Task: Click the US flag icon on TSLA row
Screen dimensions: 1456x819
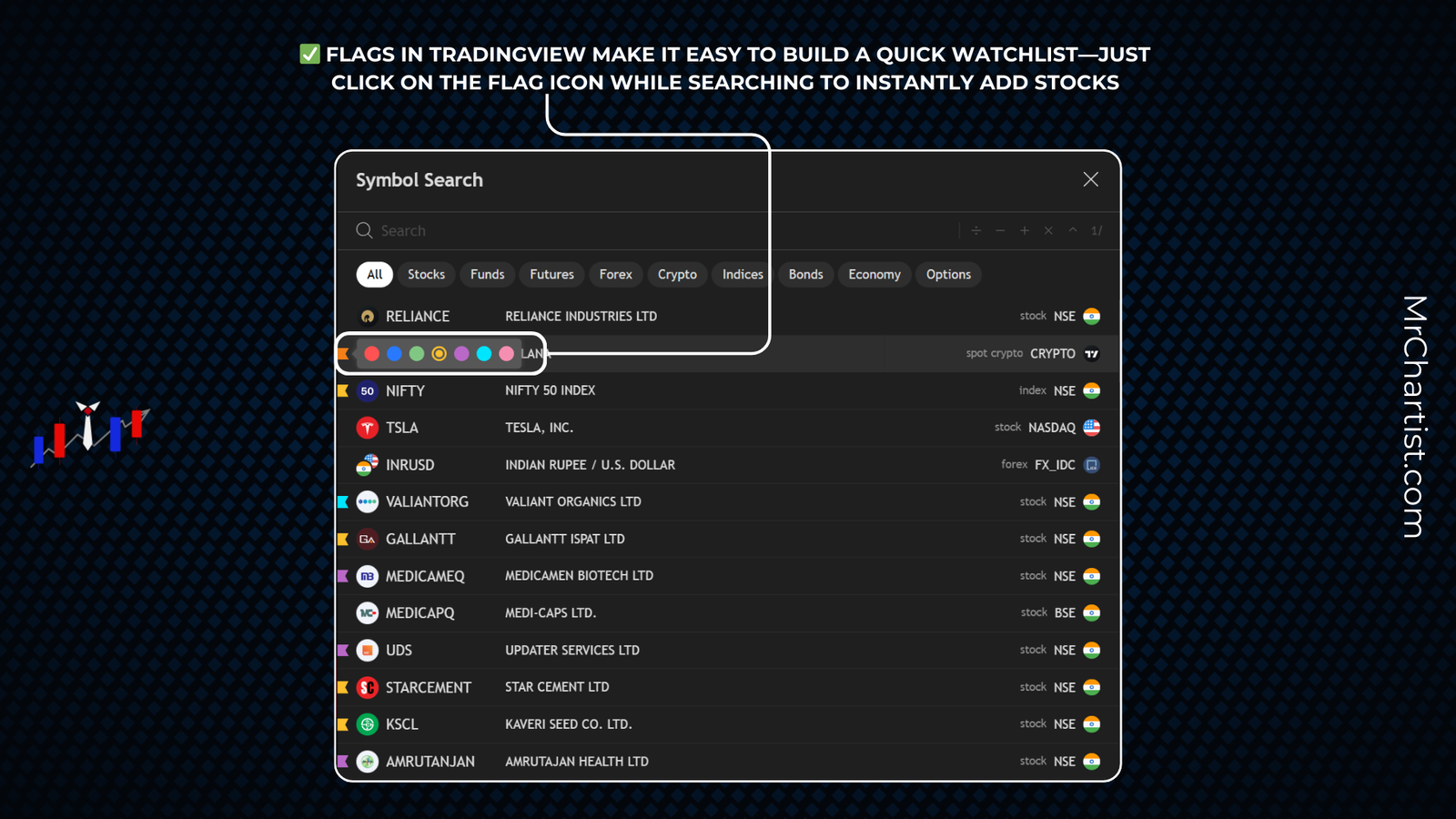Action: tap(1092, 428)
